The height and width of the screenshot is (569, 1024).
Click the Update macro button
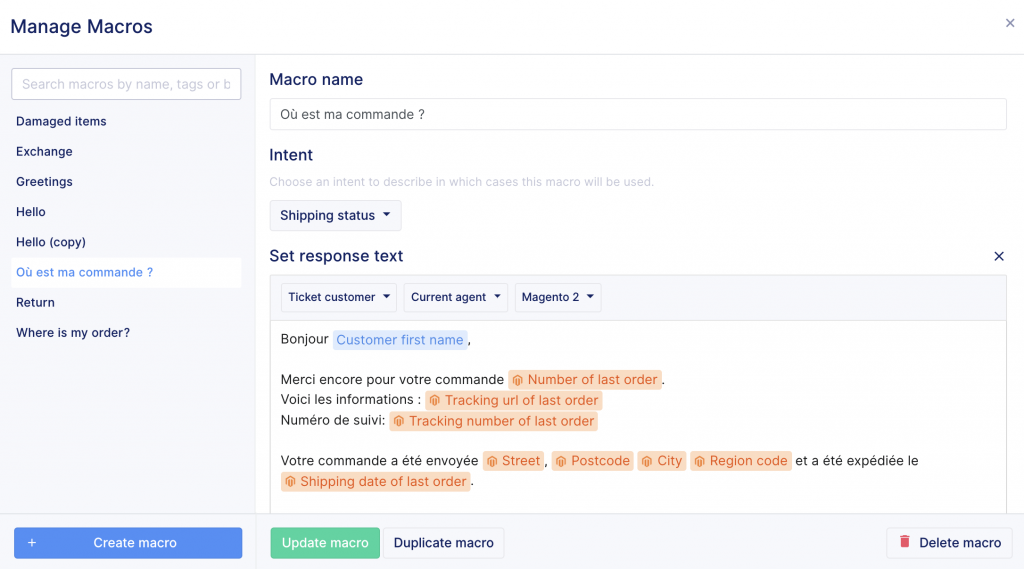325,543
